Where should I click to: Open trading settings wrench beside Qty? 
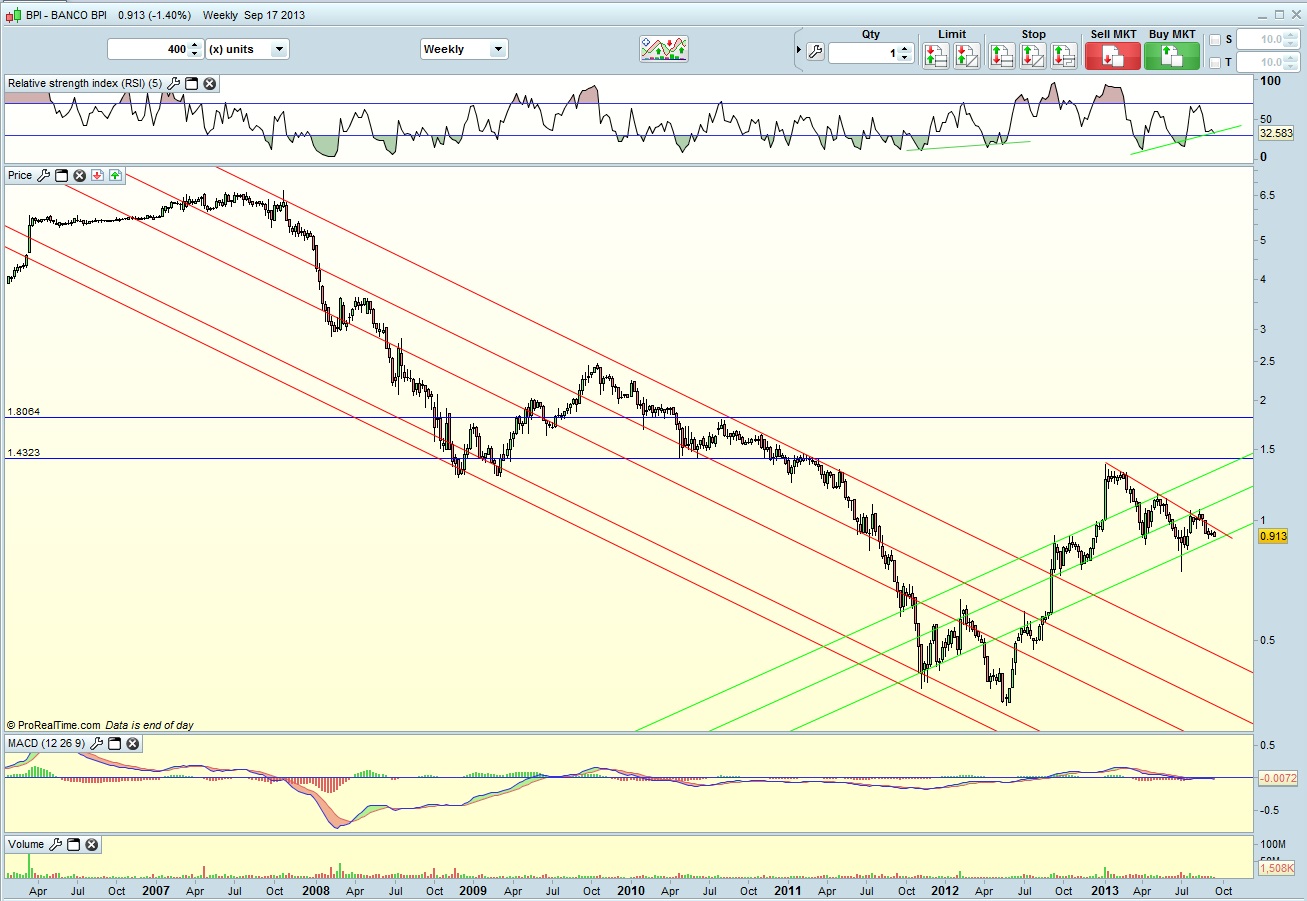(x=815, y=53)
